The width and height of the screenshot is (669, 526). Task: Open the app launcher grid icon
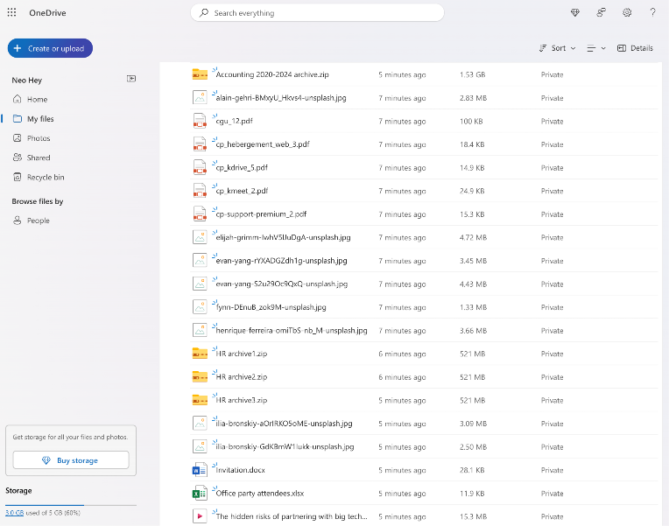[12, 12]
